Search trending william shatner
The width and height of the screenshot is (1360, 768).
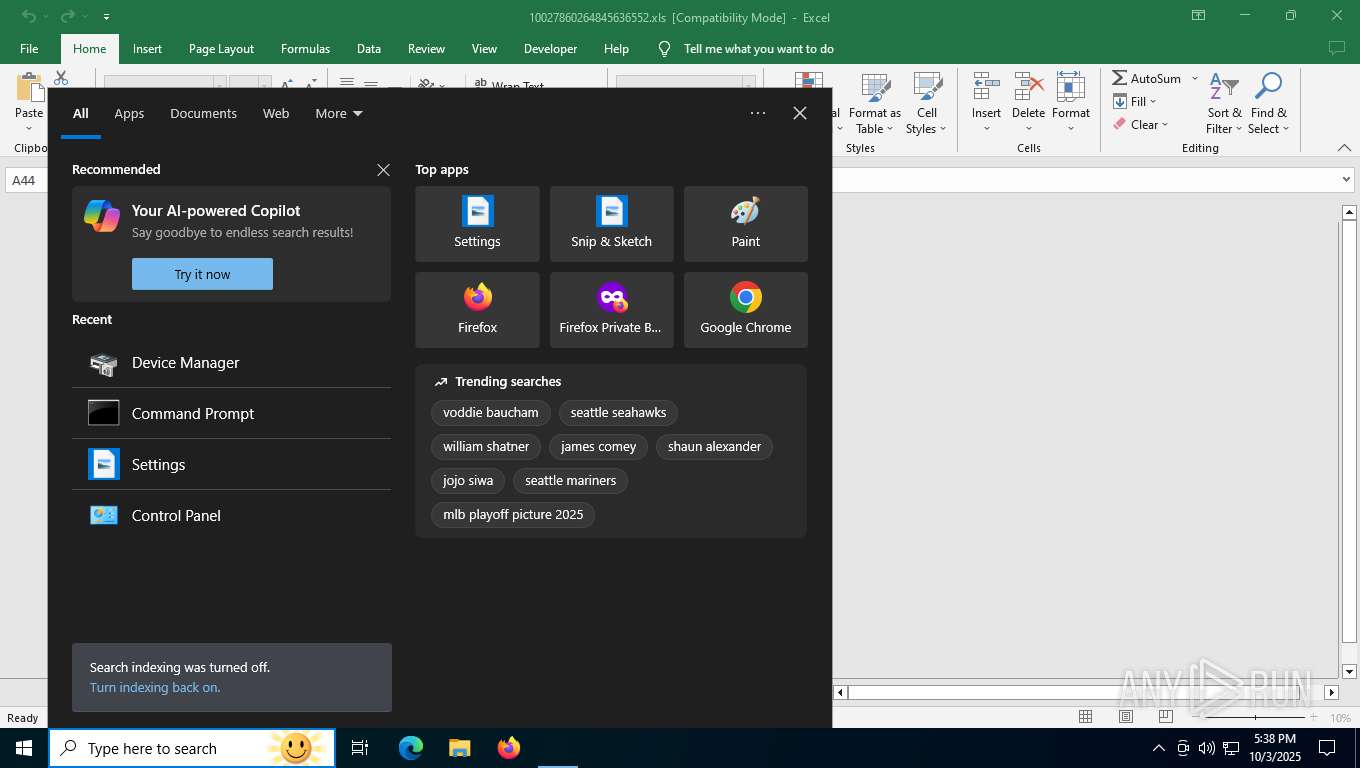[486, 446]
